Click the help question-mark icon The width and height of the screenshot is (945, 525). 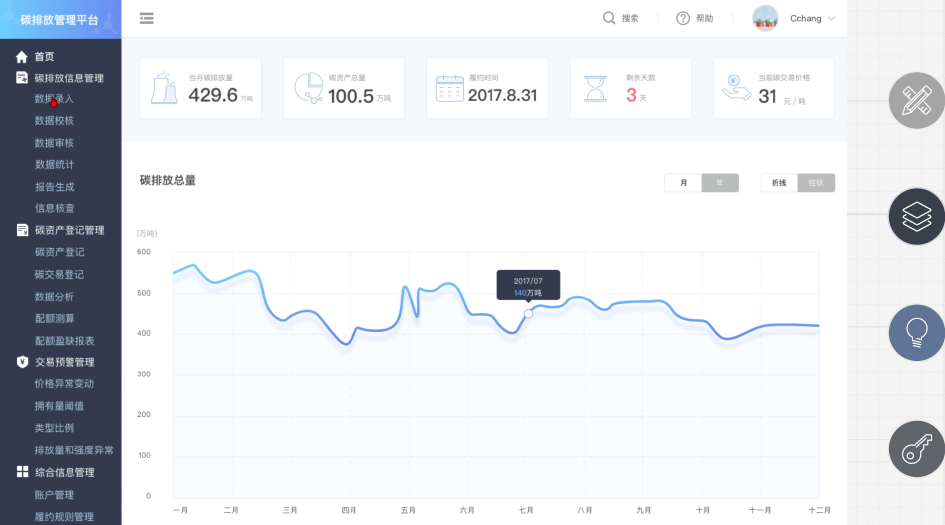(683, 19)
